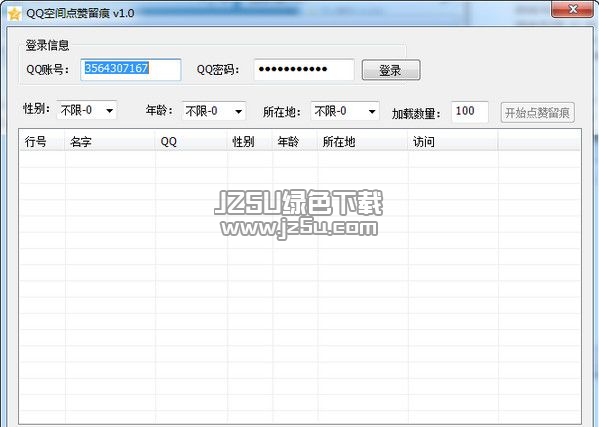Click the 年龄 column header in table
The height and width of the screenshot is (427, 599).
click(295, 142)
